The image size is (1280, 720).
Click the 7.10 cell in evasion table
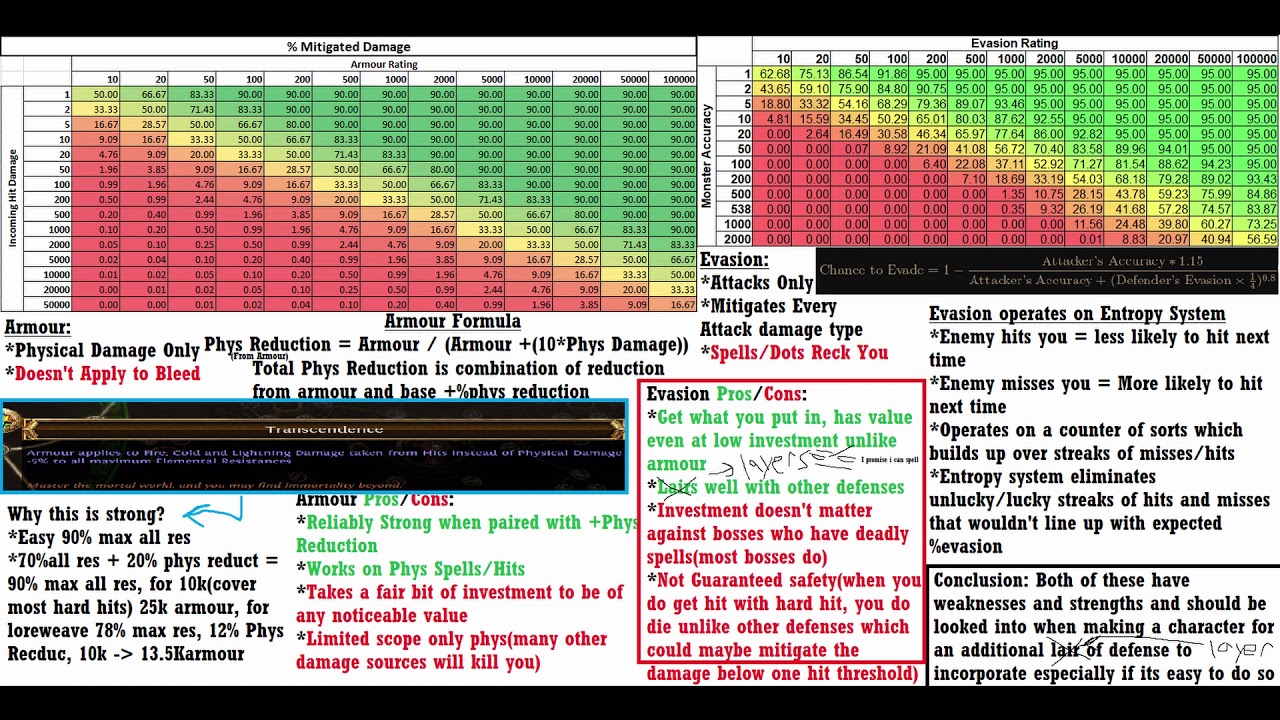click(973, 179)
